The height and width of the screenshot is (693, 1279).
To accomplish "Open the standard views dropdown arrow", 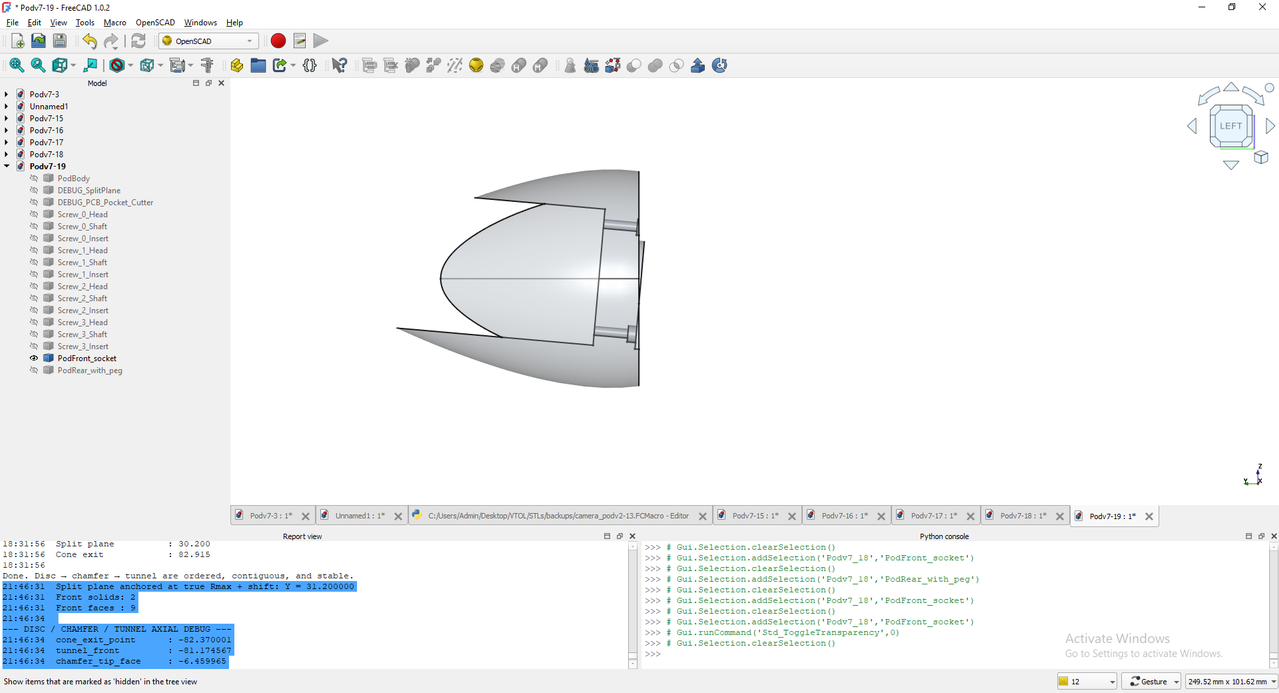I will [72, 65].
